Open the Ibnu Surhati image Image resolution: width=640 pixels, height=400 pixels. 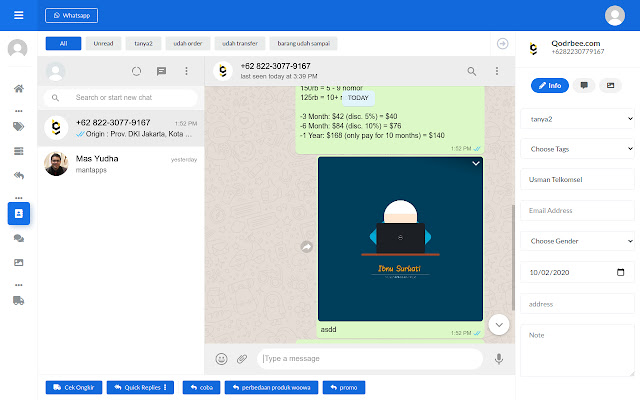point(400,239)
